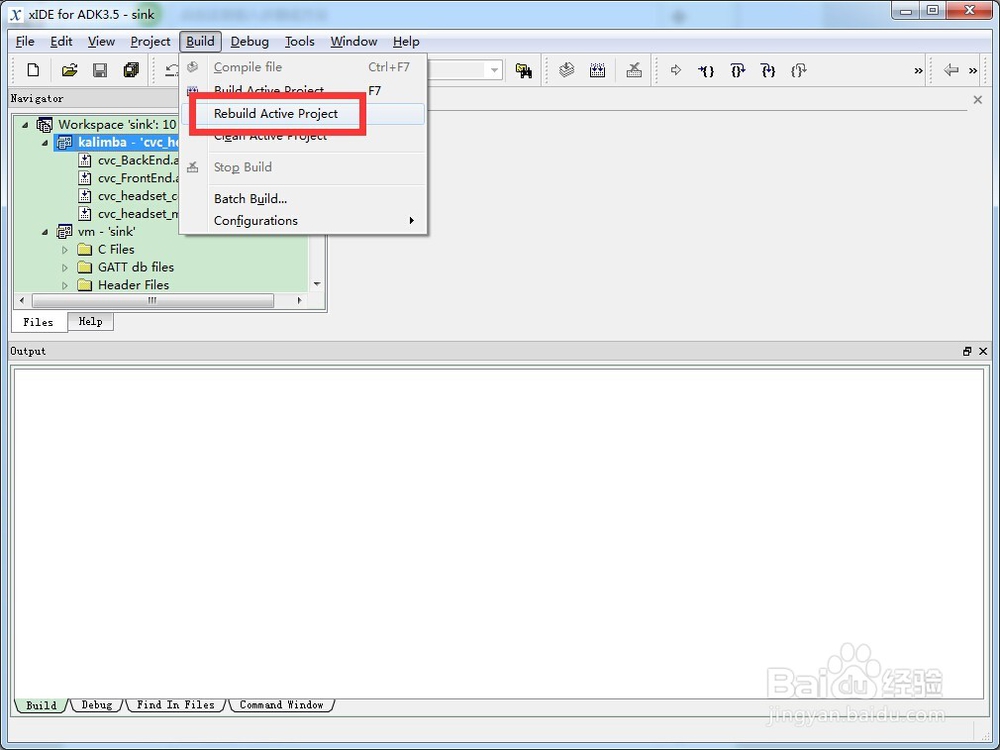Select Batch Build... menu entry
Image resolution: width=1000 pixels, height=750 pixels.
coord(303,199)
